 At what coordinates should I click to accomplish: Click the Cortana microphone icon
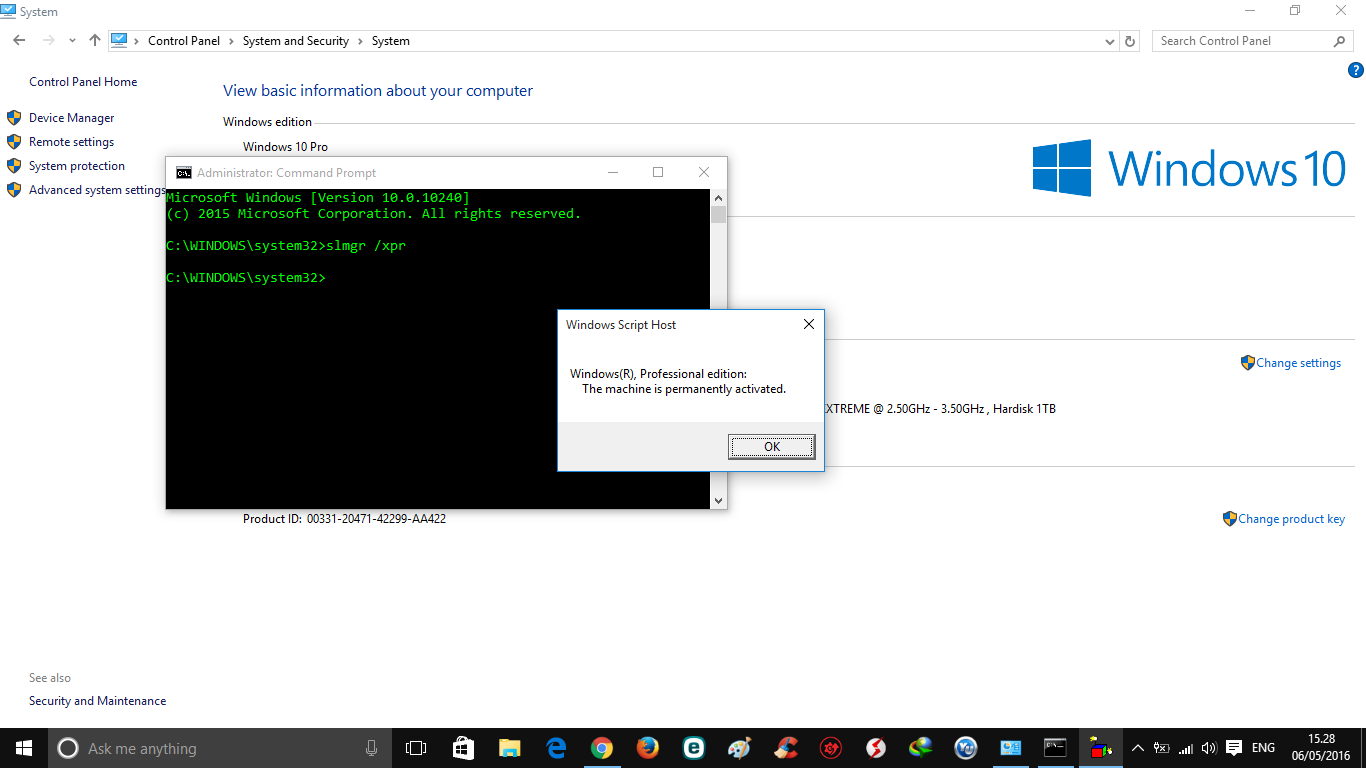point(371,748)
